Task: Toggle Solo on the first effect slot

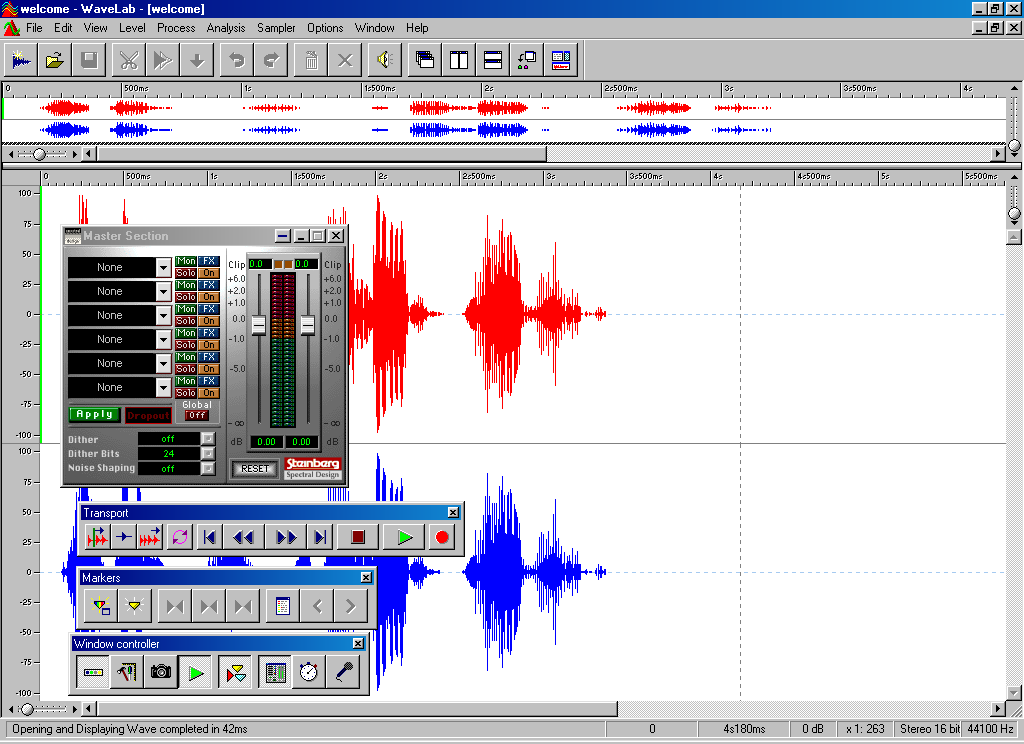Action: 186,273
